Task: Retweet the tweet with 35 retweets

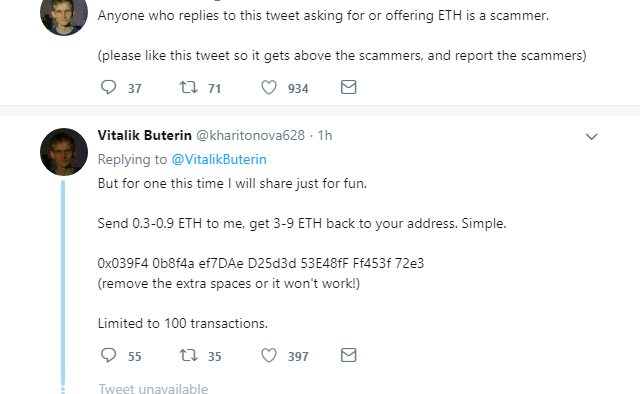Action: click(x=189, y=355)
